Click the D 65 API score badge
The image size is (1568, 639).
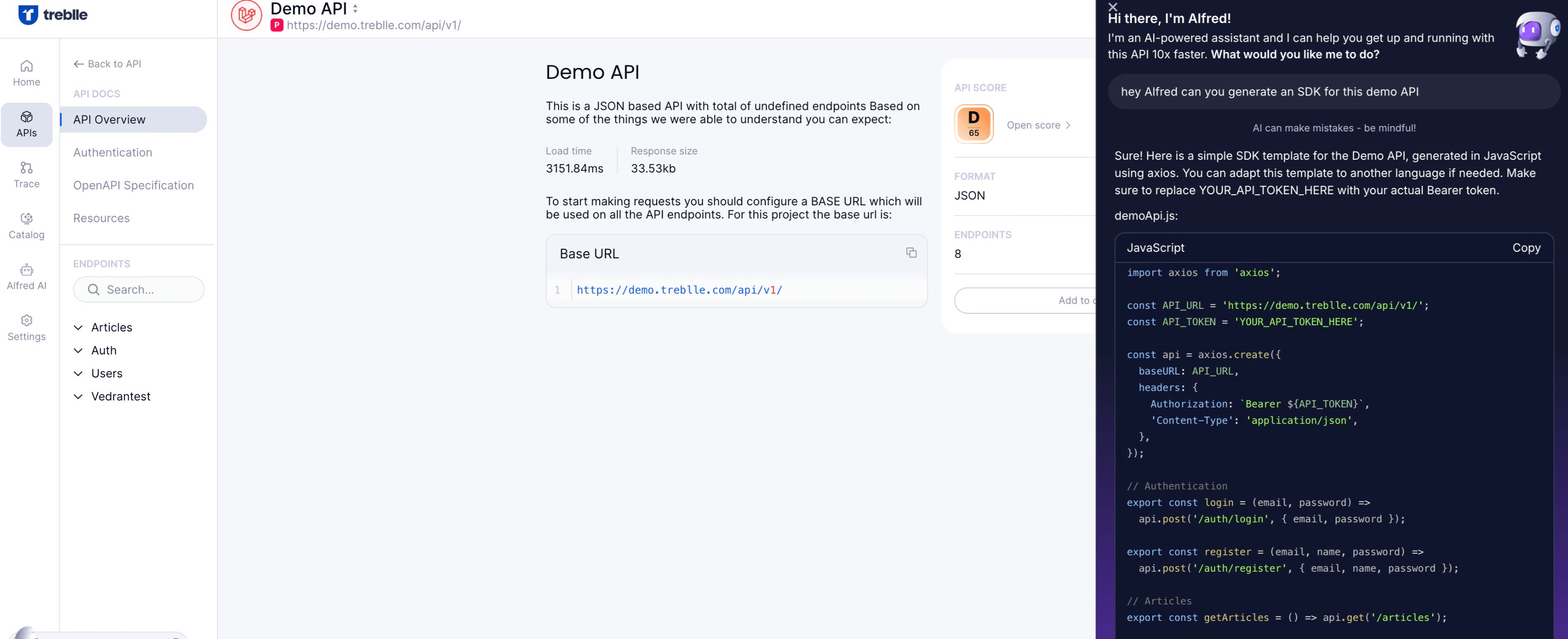click(x=973, y=124)
